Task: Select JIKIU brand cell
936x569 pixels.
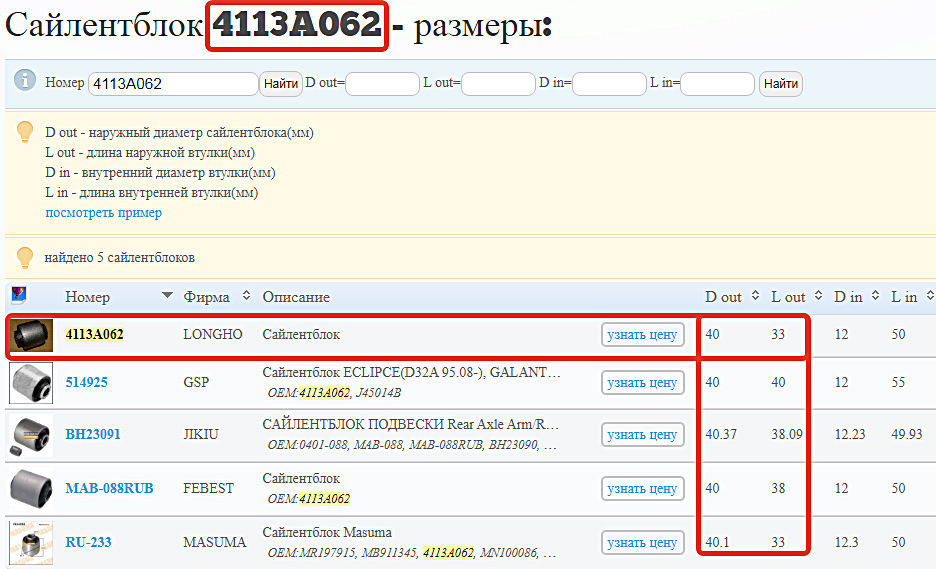Action: coord(201,434)
